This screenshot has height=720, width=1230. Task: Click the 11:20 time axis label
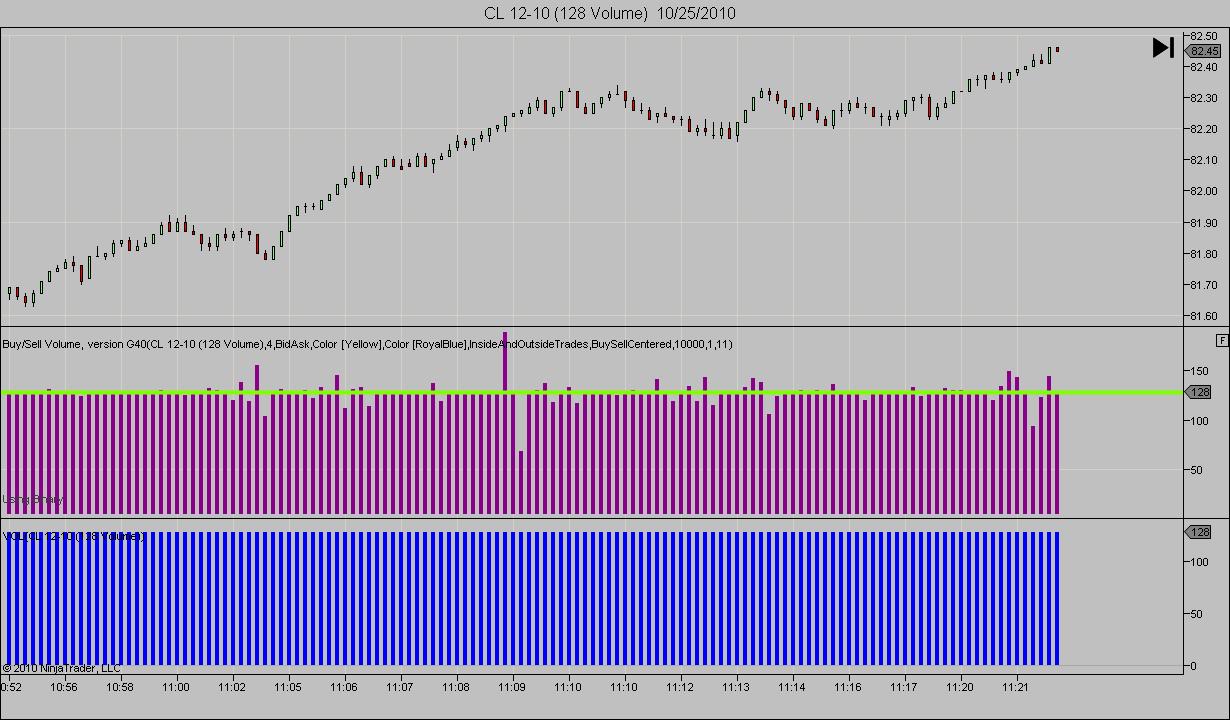[x=960, y=687]
